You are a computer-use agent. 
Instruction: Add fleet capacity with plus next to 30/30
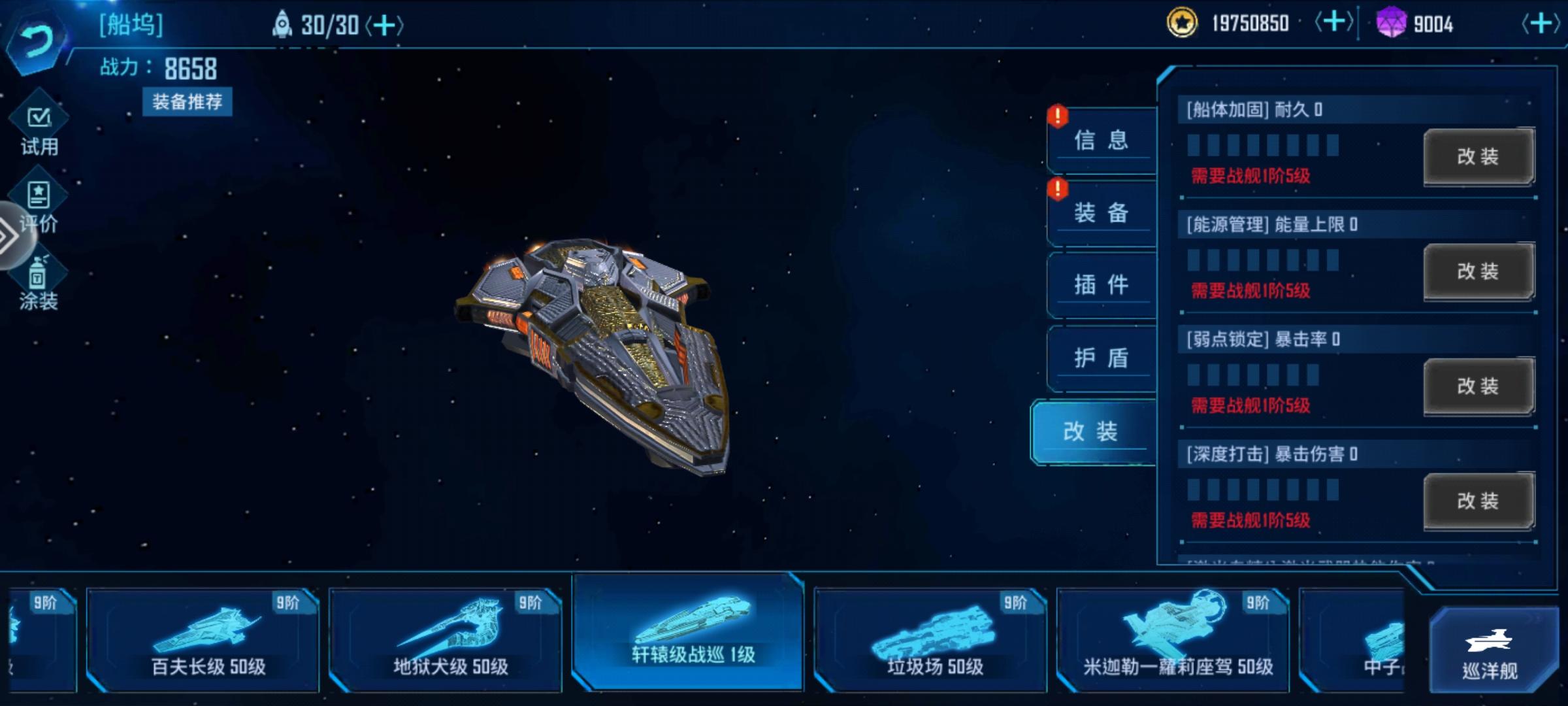pyautogui.click(x=384, y=25)
